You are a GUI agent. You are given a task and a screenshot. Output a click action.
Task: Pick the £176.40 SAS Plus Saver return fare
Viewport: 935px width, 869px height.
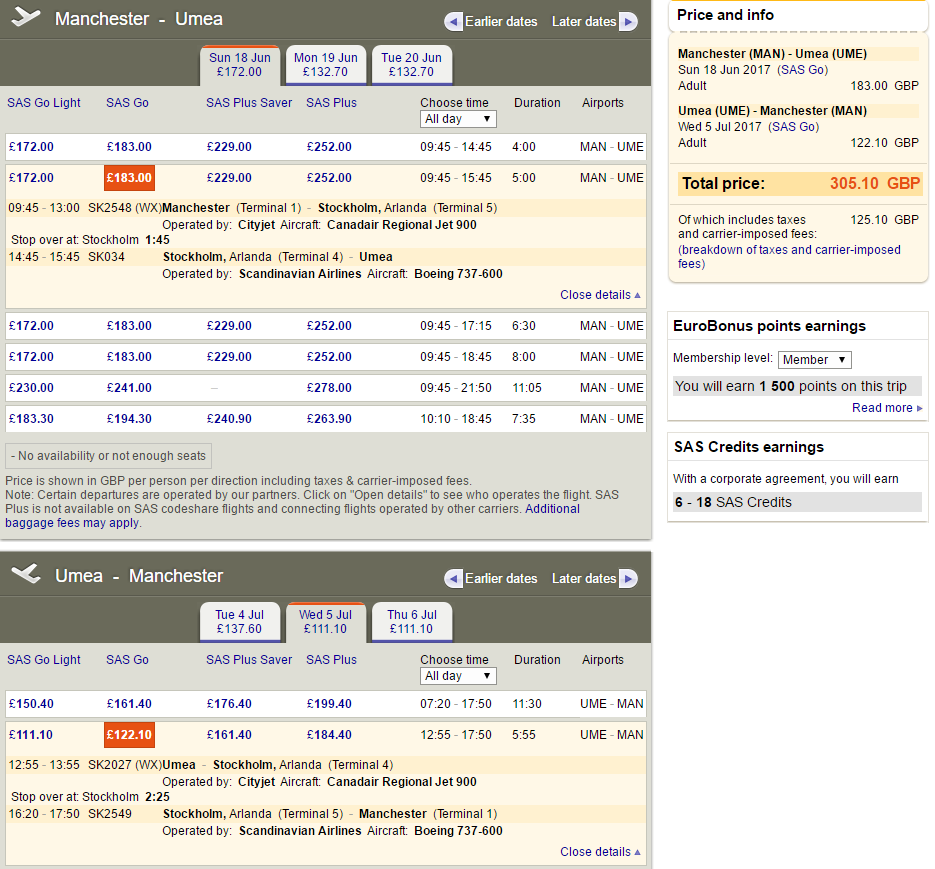click(x=229, y=704)
